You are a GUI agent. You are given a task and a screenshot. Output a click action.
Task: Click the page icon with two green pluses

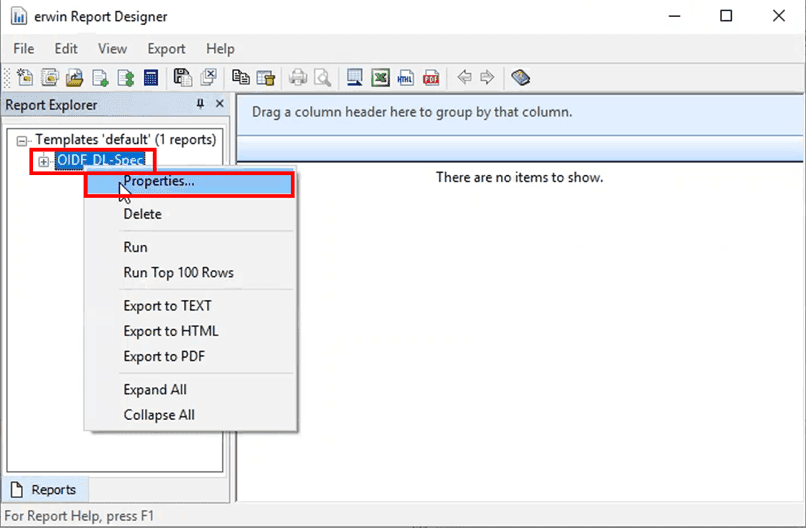[125, 78]
